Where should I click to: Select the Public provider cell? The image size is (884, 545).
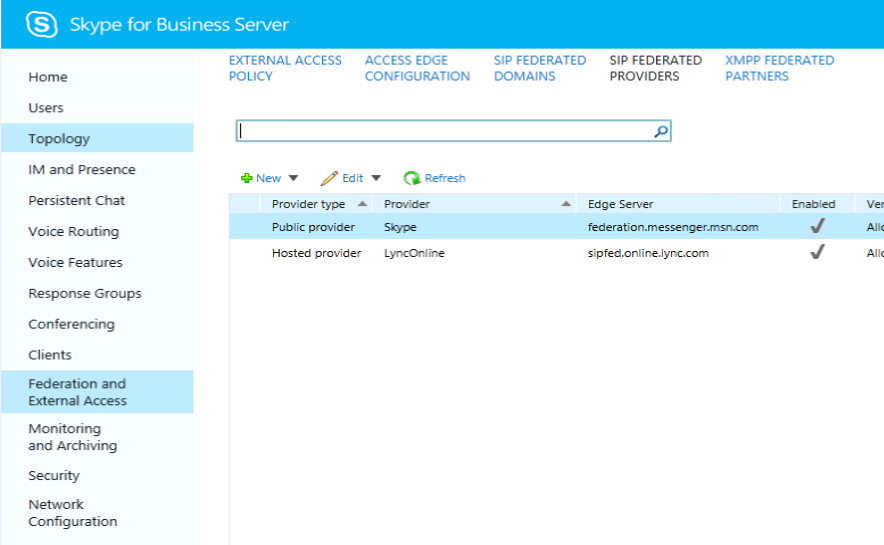313,227
